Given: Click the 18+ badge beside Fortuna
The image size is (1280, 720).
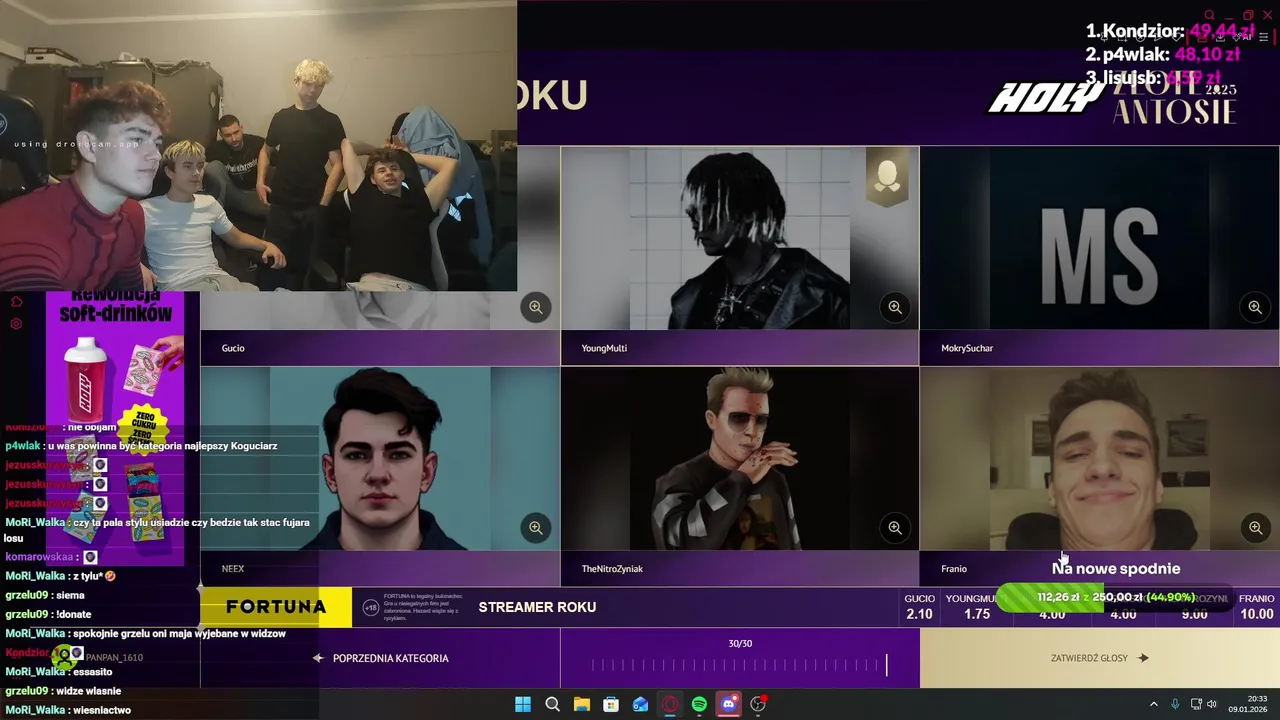Looking at the screenshot, I should point(370,607).
